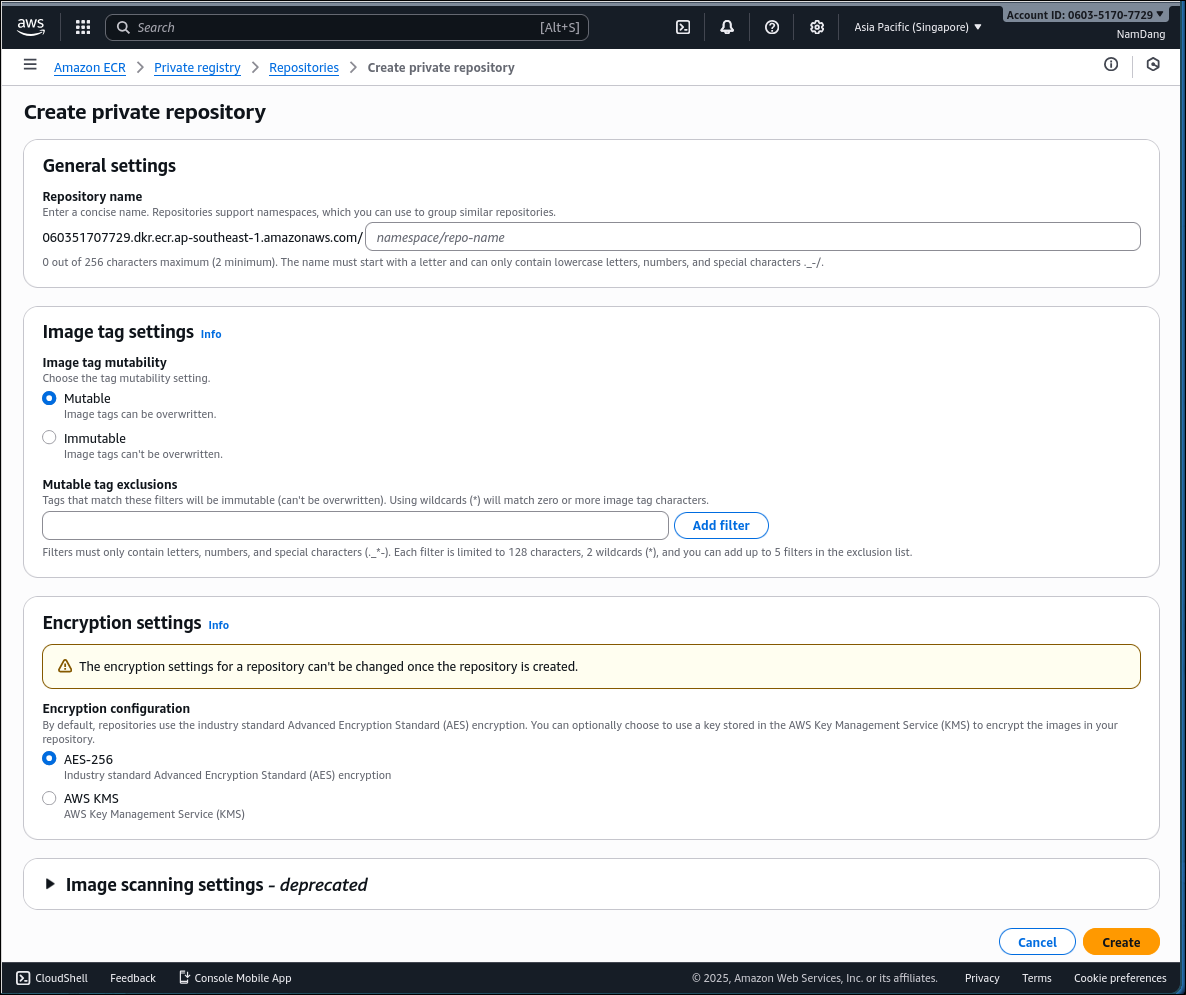Select the Immutable image tag option
This screenshot has width=1186, height=995.
click(49, 437)
